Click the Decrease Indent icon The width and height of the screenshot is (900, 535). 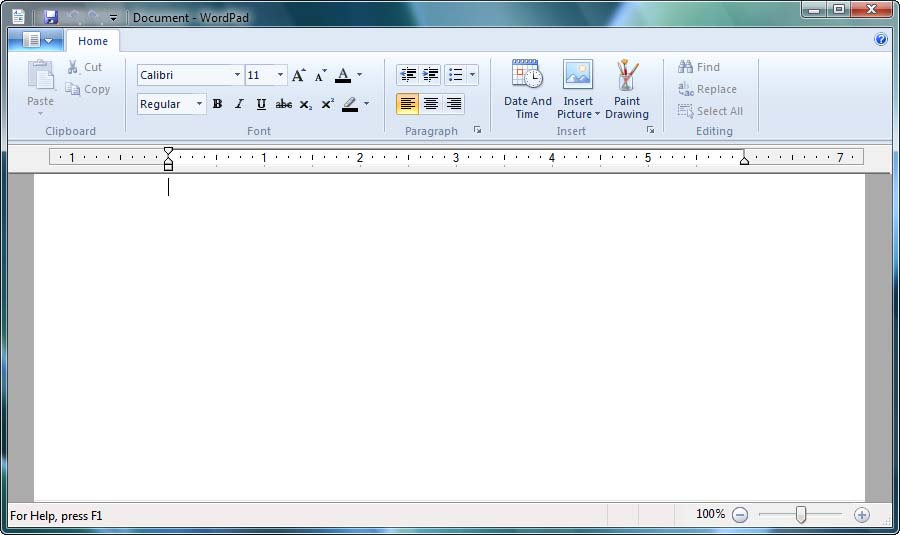[x=407, y=75]
